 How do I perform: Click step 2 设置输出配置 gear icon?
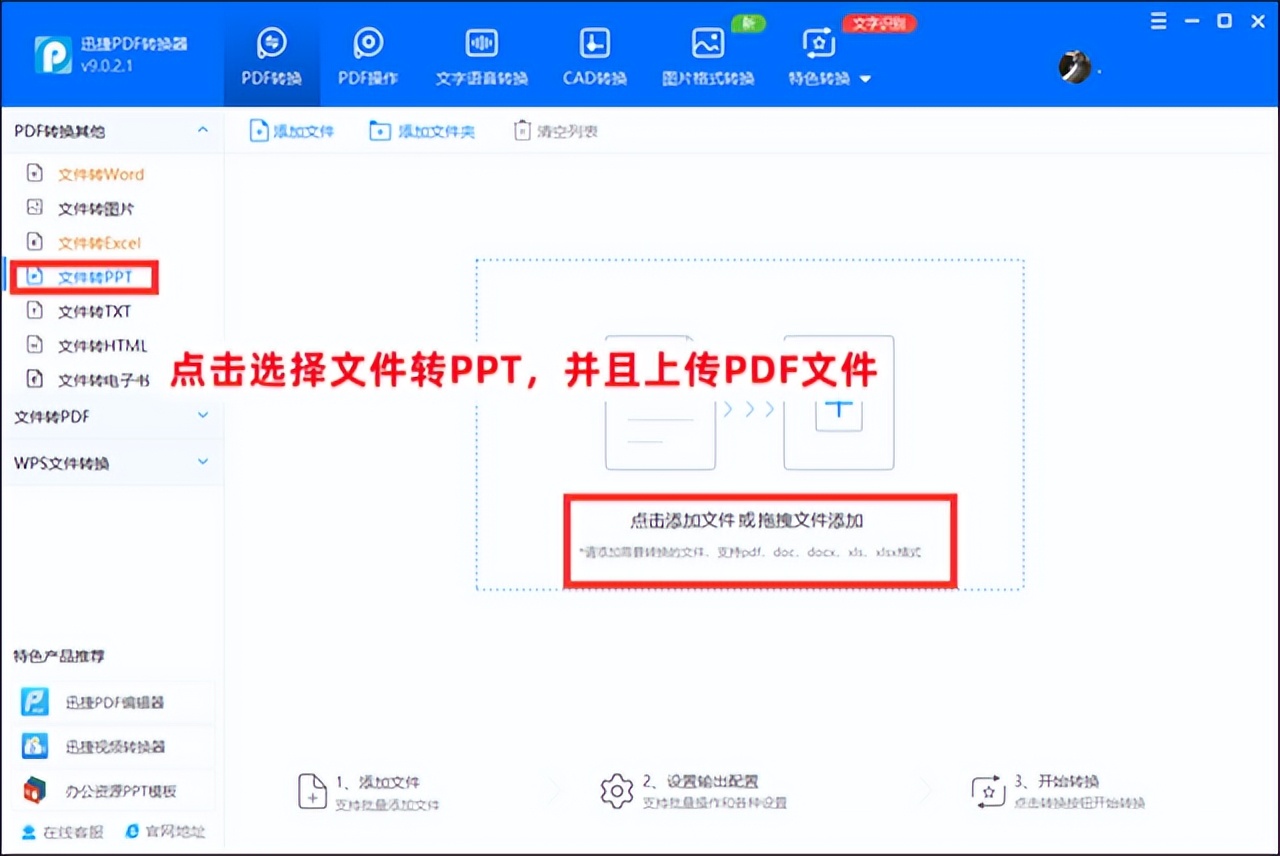click(617, 791)
